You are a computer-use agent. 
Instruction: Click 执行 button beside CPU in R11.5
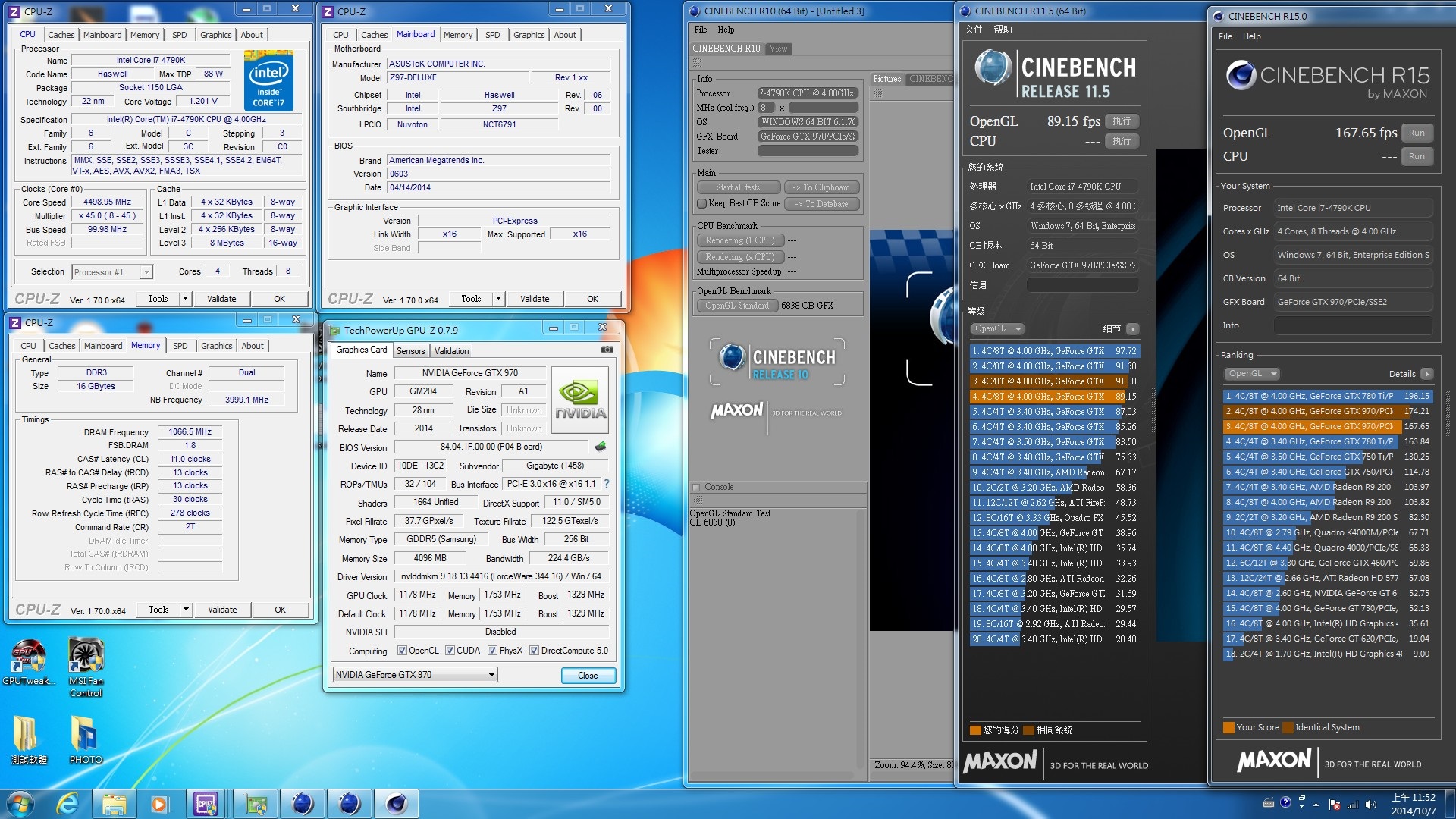coord(1122,141)
